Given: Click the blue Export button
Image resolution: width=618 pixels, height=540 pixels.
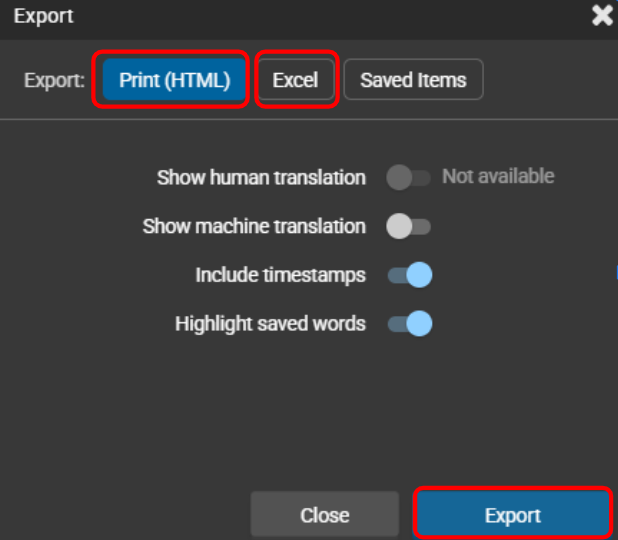Looking at the screenshot, I should point(512,515).
